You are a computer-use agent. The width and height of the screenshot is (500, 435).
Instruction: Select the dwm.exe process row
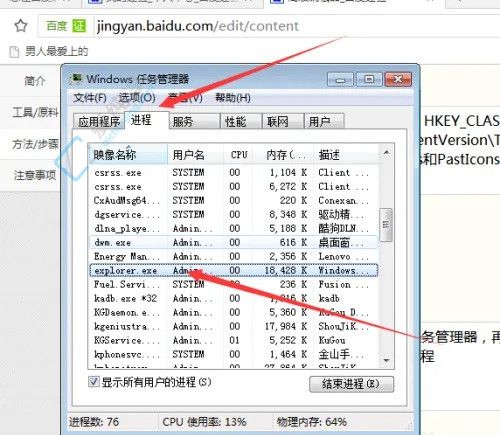233,243
